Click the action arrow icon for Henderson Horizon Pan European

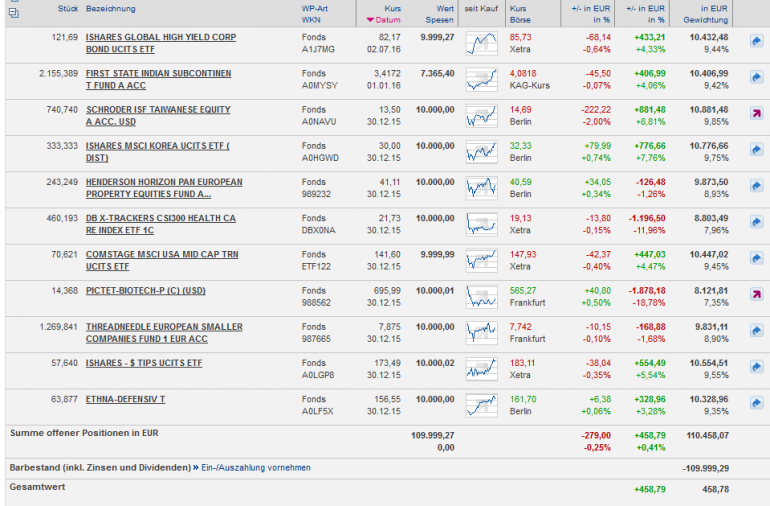coord(756,186)
